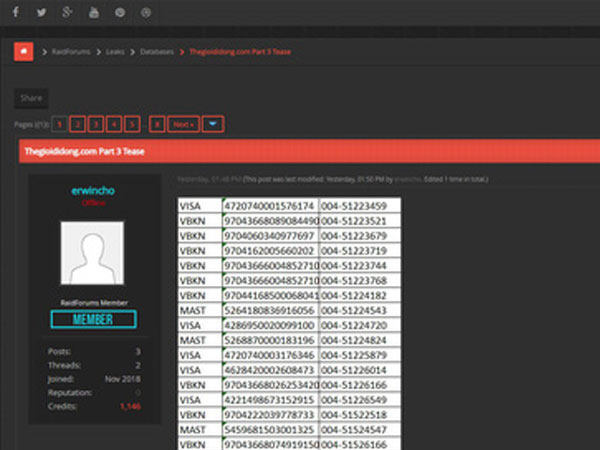This screenshot has height=450, width=600.
Task: Click the Posts count value 3
Action: [x=138, y=351]
